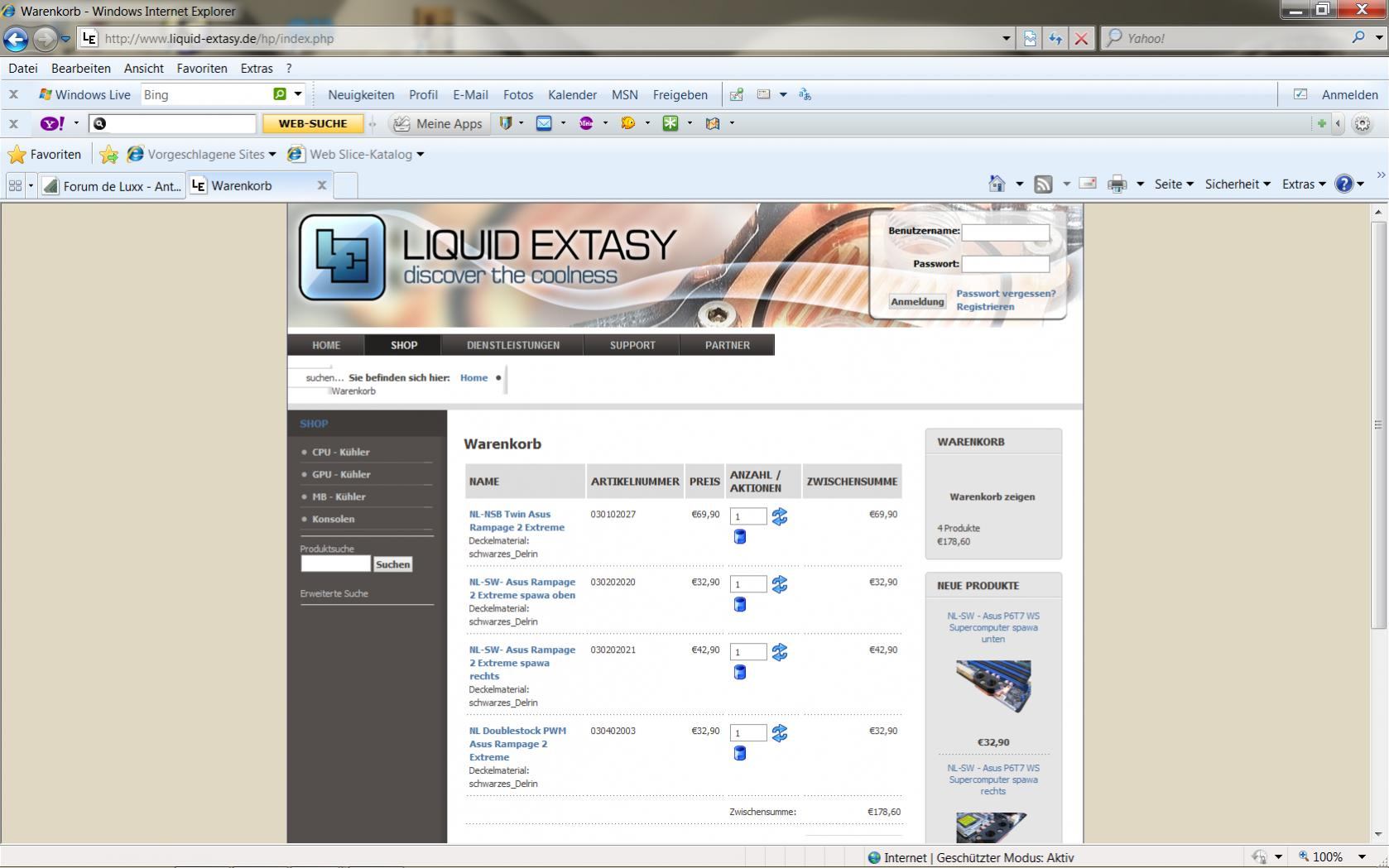The image size is (1389, 868).
Task: Click the shield icon in Yahoo toolbar
Action: 506,123
